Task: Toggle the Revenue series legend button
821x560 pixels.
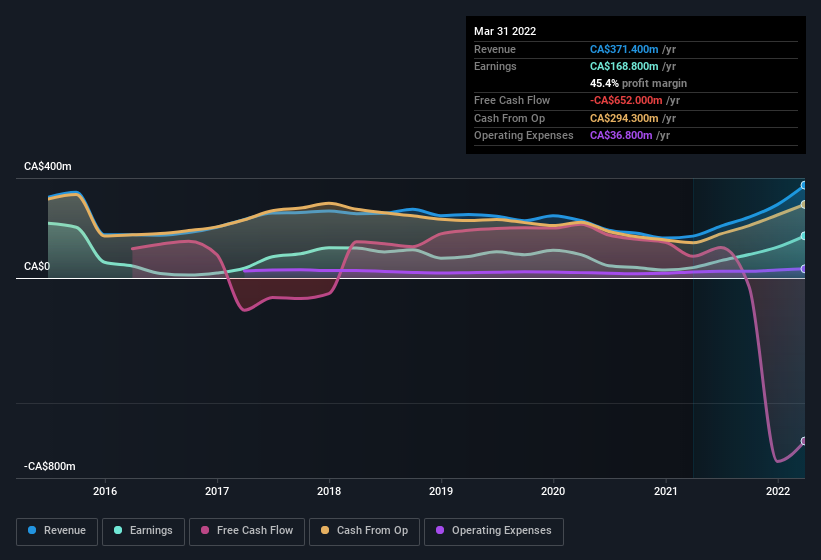Action: [x=57, y=531]
